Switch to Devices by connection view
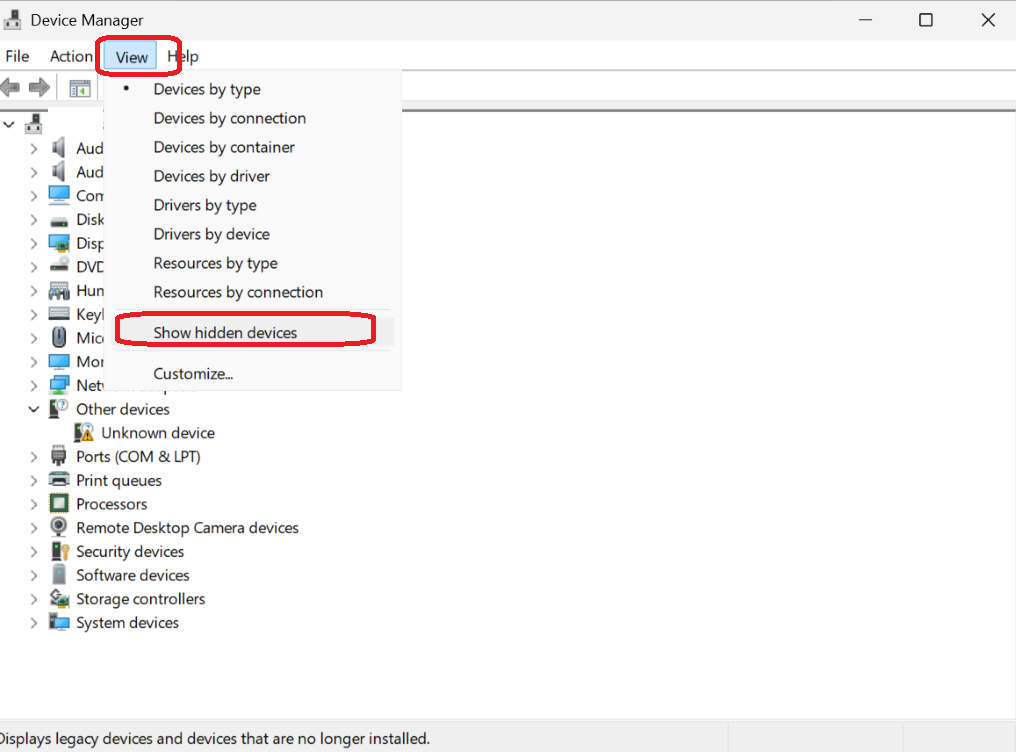This screenshot has height=752, width=1016. 229,119
